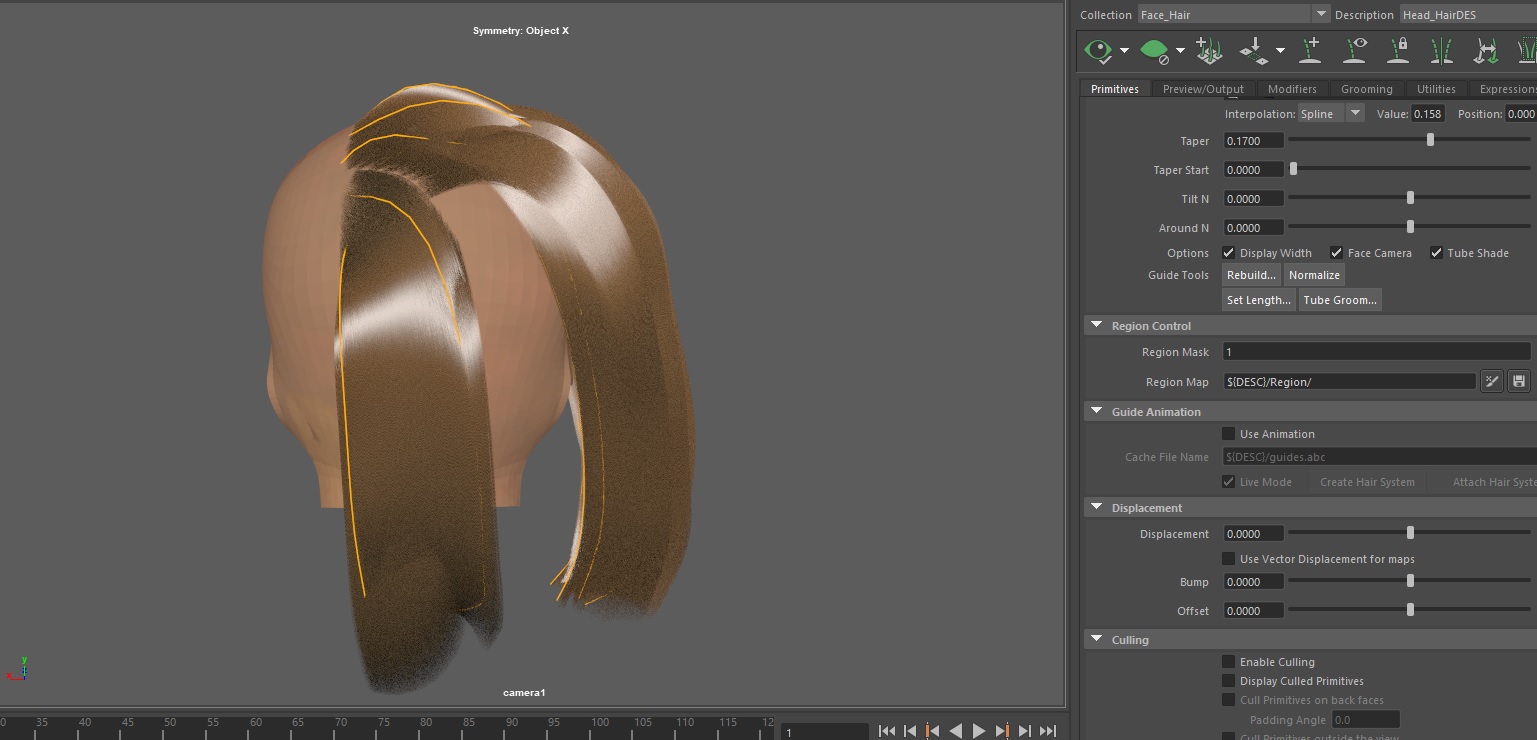The height and width of the screenshot is (740, 1537).
Task: Create a new description
Action: [1210, 50]
